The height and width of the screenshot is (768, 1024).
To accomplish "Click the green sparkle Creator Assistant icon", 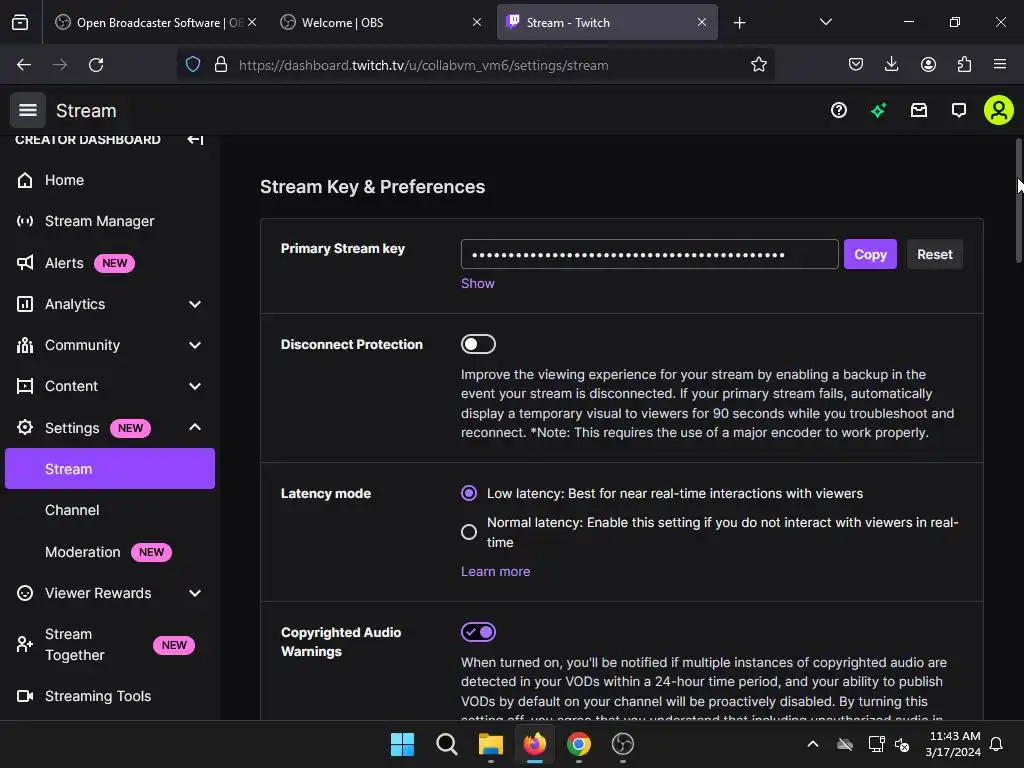I will (878, 110).
